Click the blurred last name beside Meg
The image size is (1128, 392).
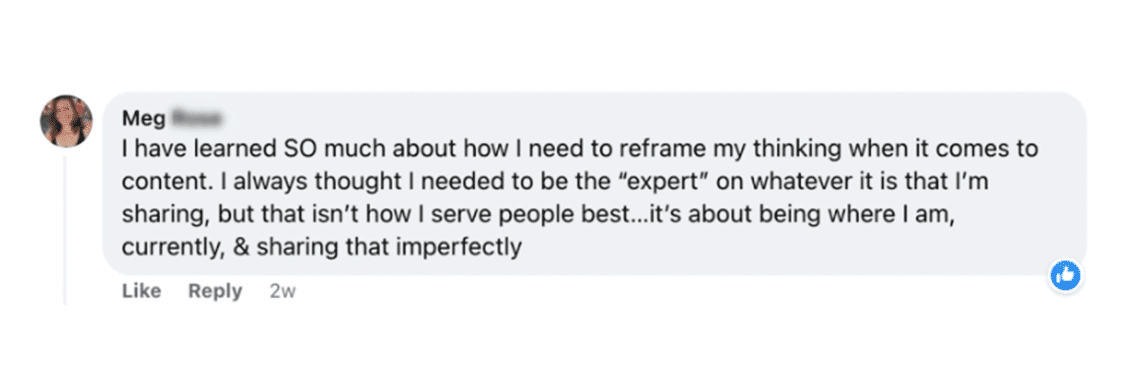196,117
